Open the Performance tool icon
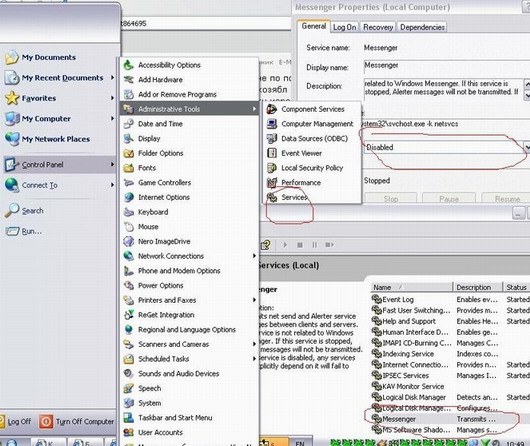This screenshot has width=530, height=446. pos(272,183)
